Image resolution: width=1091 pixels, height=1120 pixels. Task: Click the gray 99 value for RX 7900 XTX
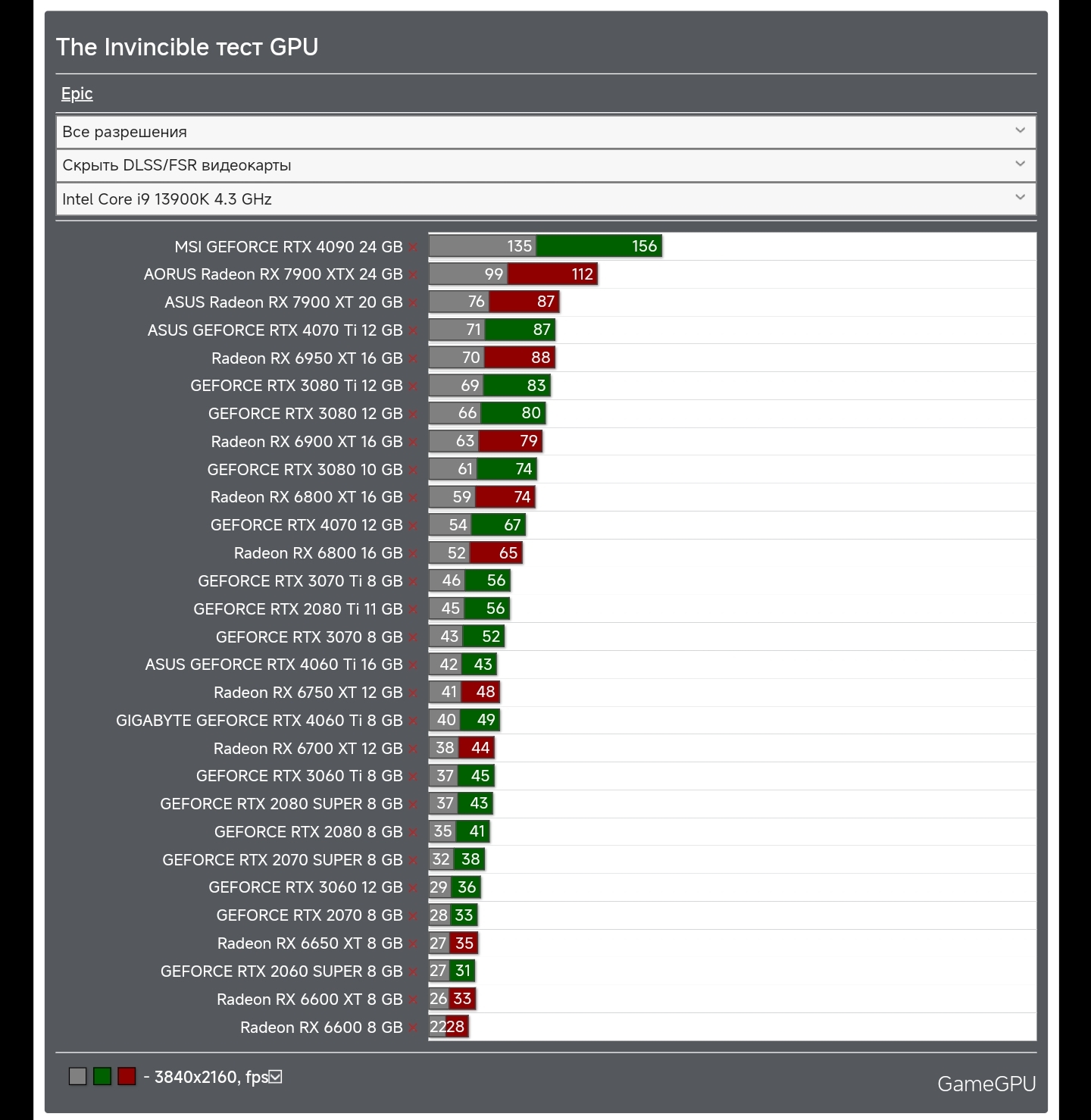point(494,274)
